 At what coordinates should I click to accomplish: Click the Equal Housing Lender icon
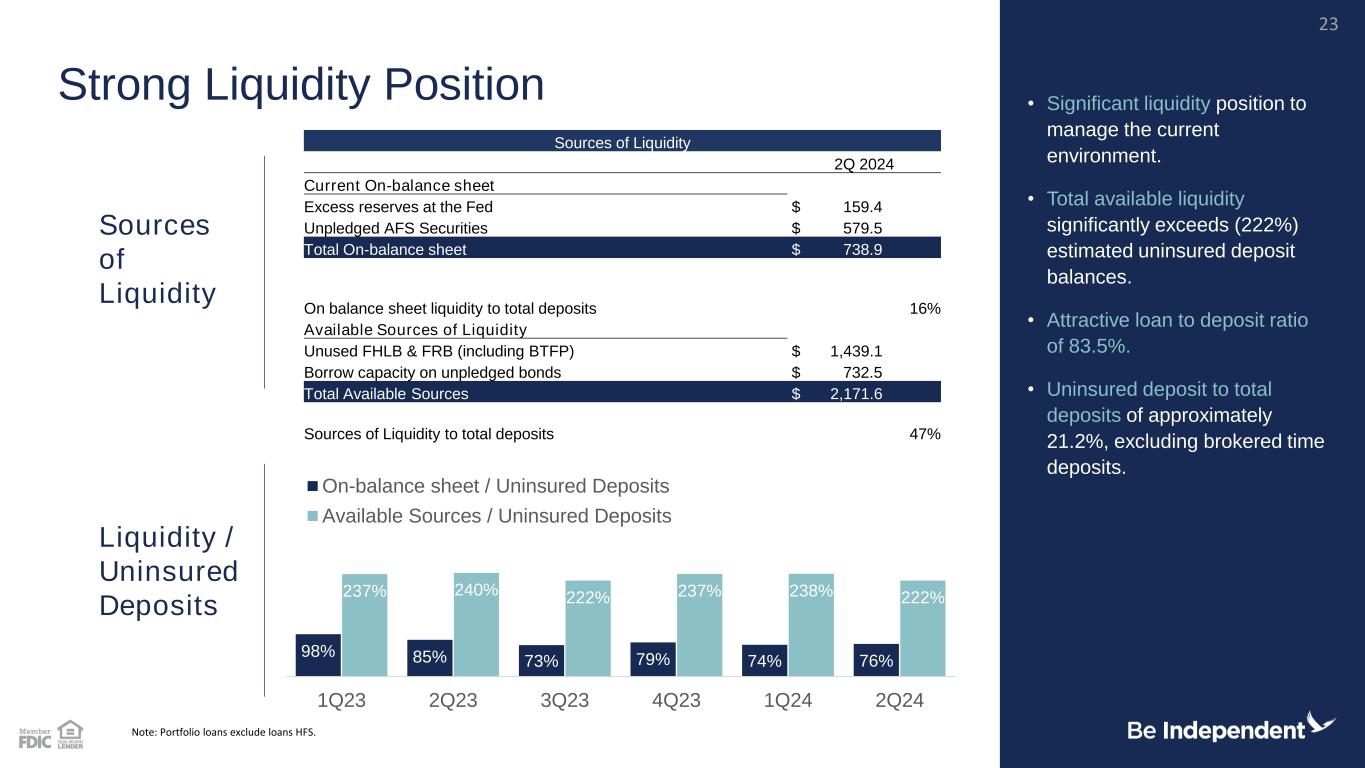[70, 734]
